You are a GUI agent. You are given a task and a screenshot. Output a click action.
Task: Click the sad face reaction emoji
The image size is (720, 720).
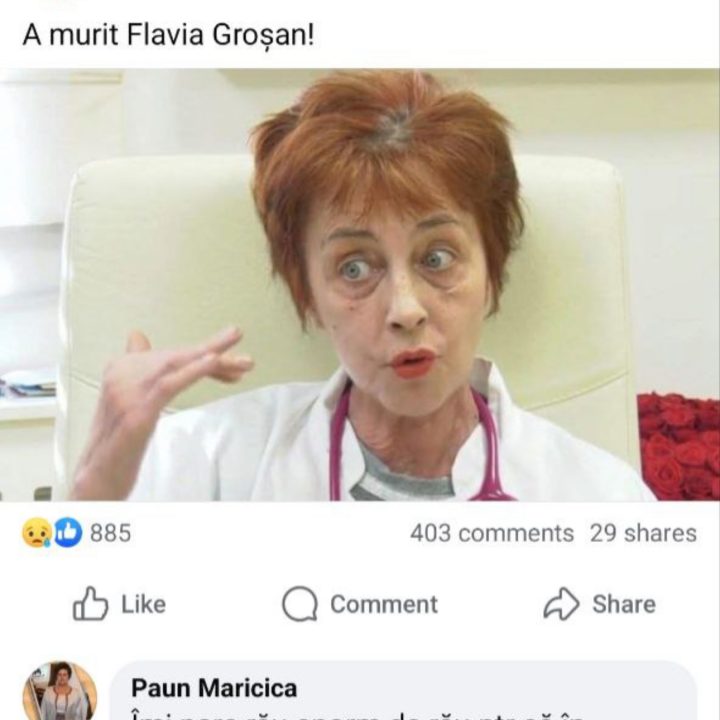coord(37,534)
